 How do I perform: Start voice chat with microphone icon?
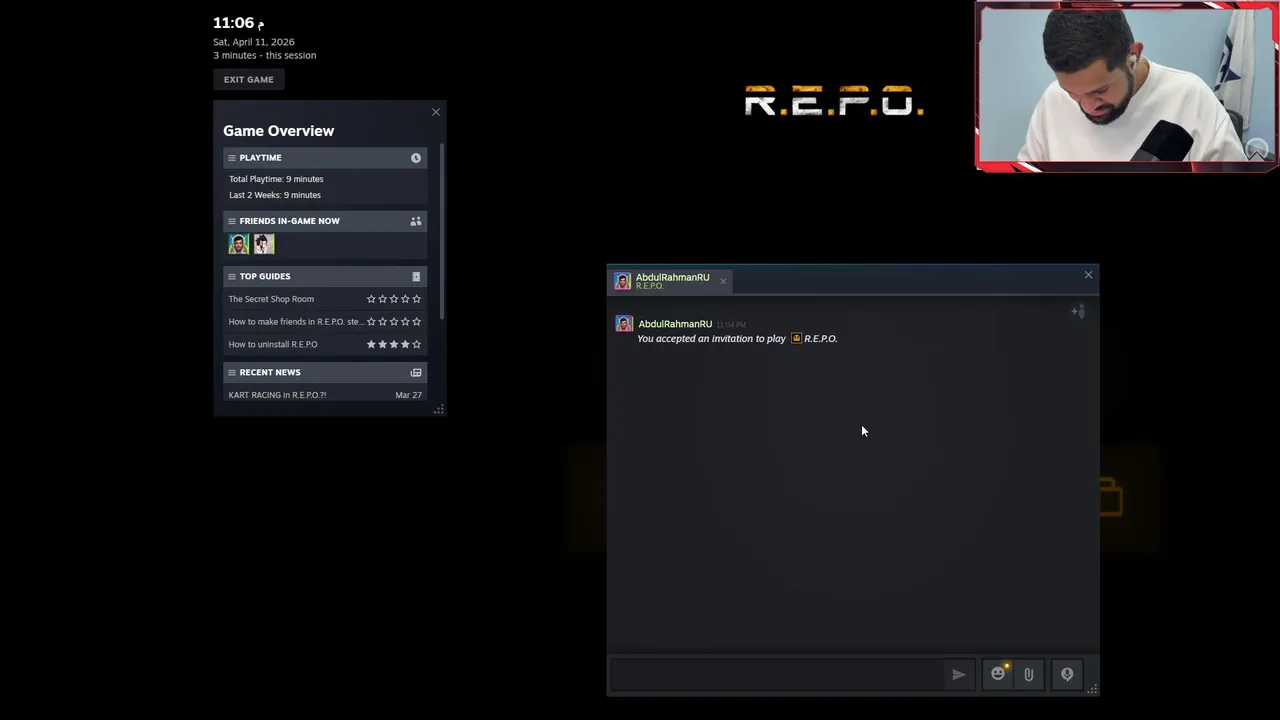[1067, 675]
